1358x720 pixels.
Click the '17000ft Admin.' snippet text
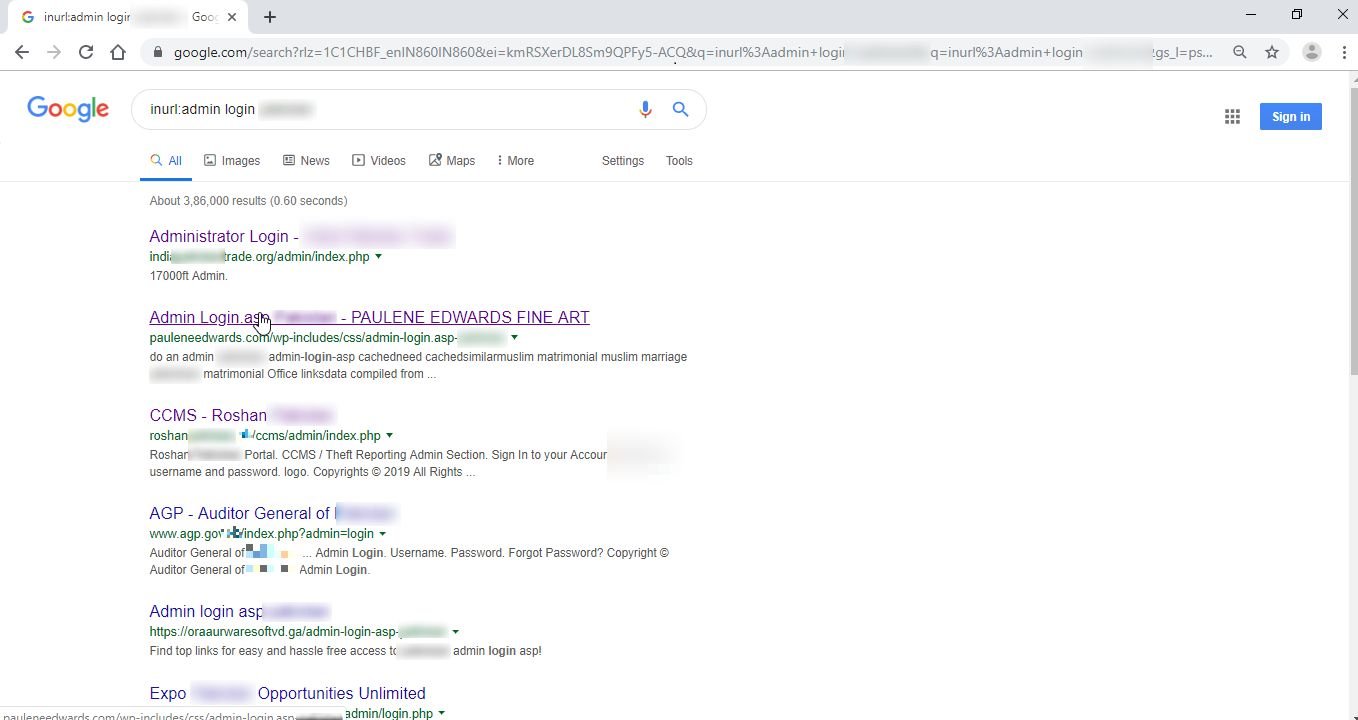(188, 276)
